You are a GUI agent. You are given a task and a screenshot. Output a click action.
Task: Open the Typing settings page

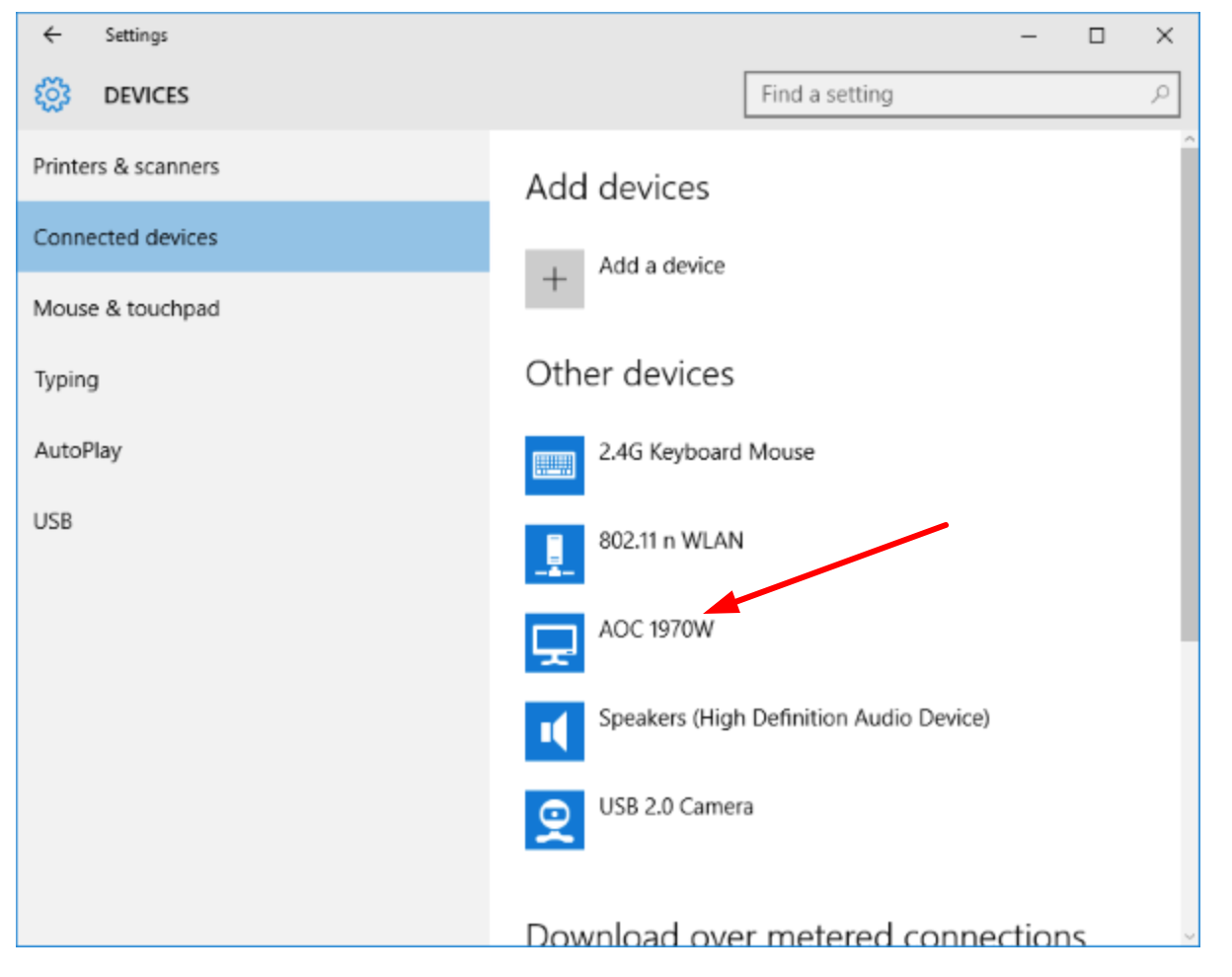[x=66, y=380]
